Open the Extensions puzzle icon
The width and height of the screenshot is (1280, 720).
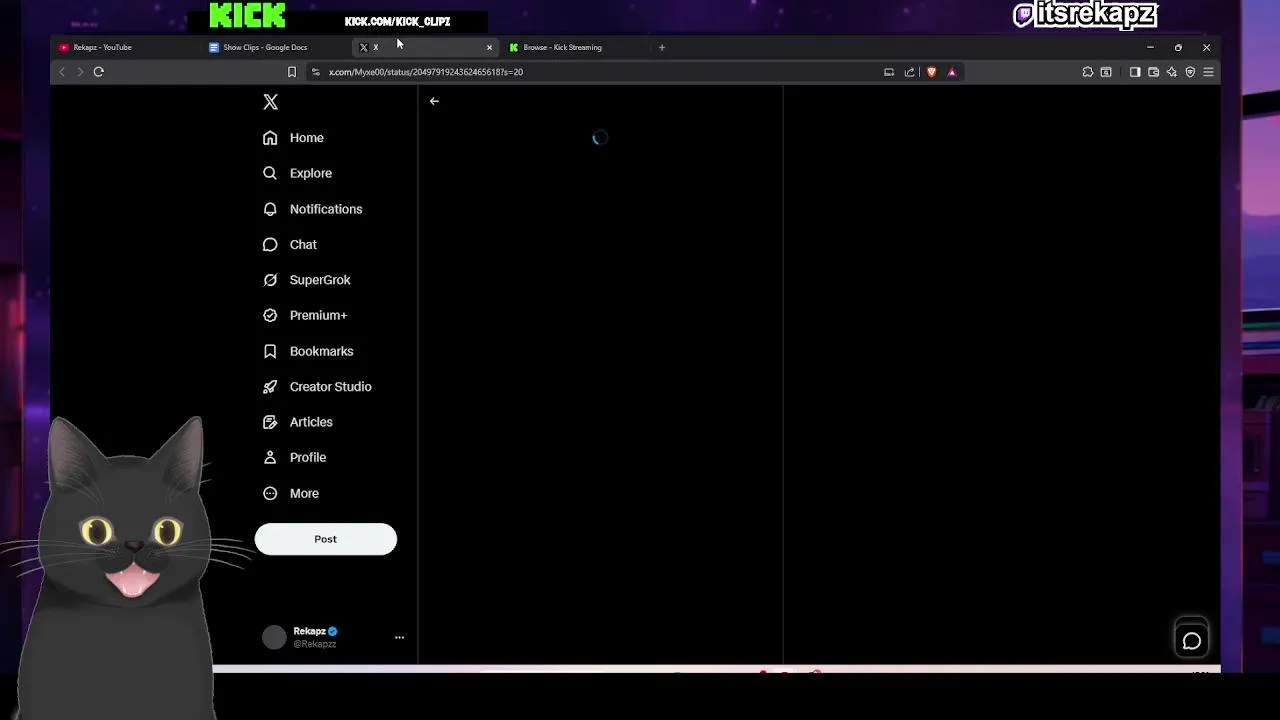(x=1088, y=72)
